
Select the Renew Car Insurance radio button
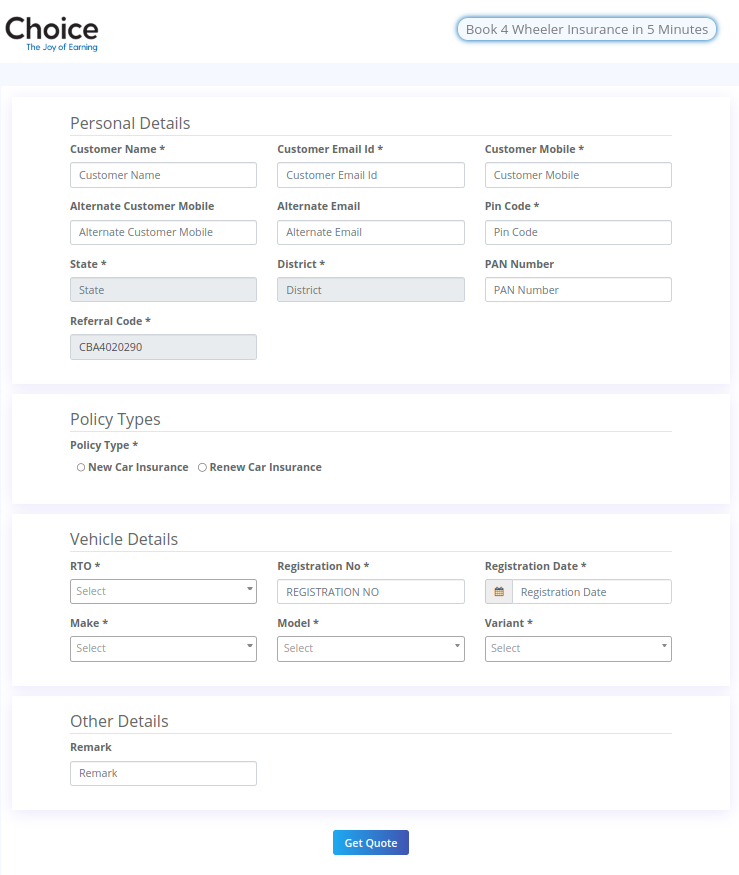tap(202, 467)
